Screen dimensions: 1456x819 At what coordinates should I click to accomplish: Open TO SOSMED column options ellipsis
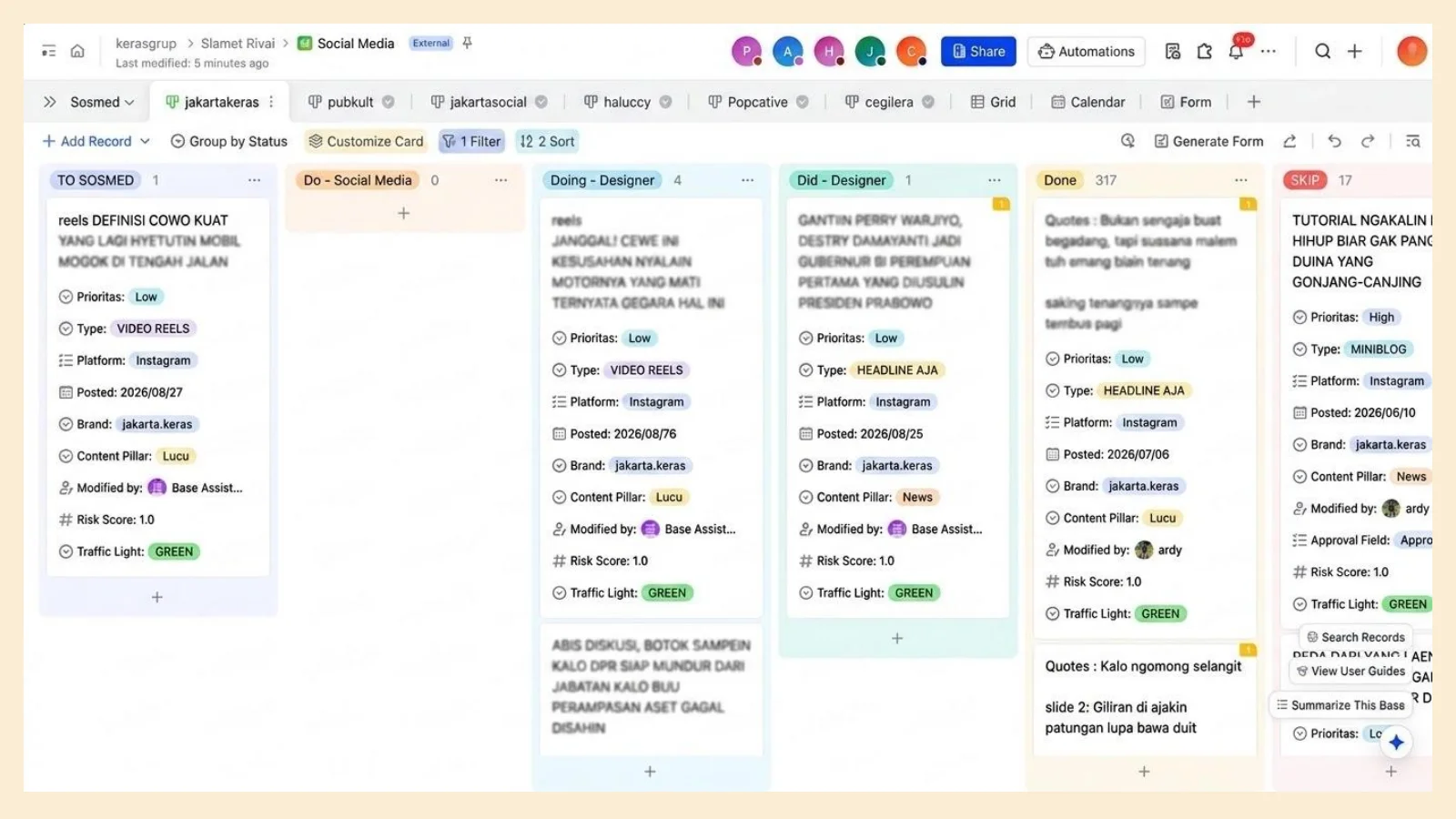(254, 180)
